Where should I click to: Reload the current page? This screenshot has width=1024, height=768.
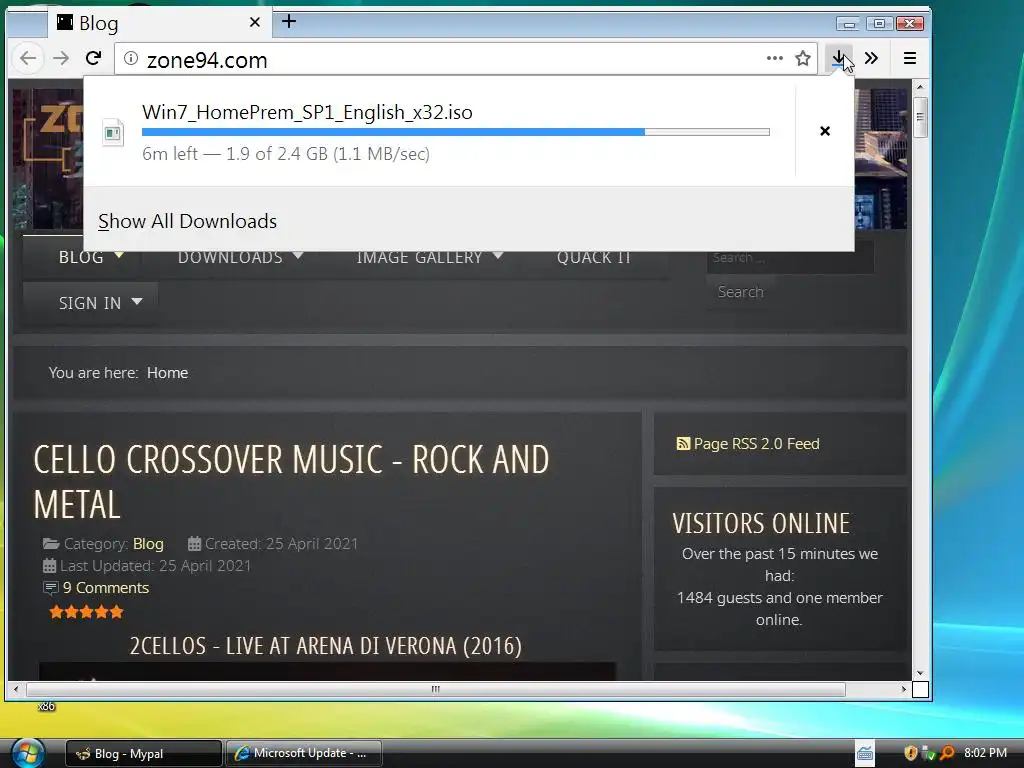[93, 59]
